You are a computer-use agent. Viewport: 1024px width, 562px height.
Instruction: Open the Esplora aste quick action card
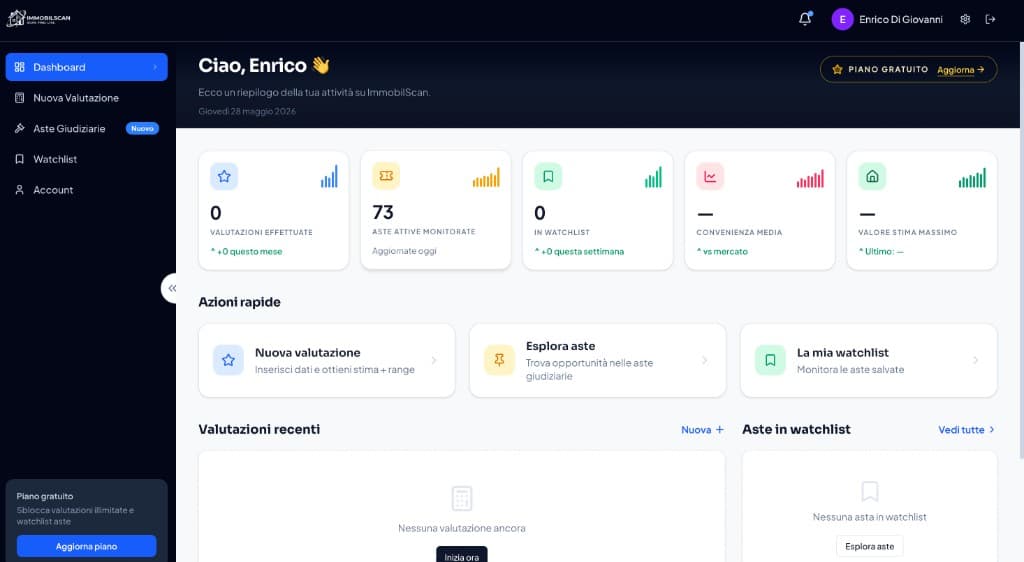point(598,360)
